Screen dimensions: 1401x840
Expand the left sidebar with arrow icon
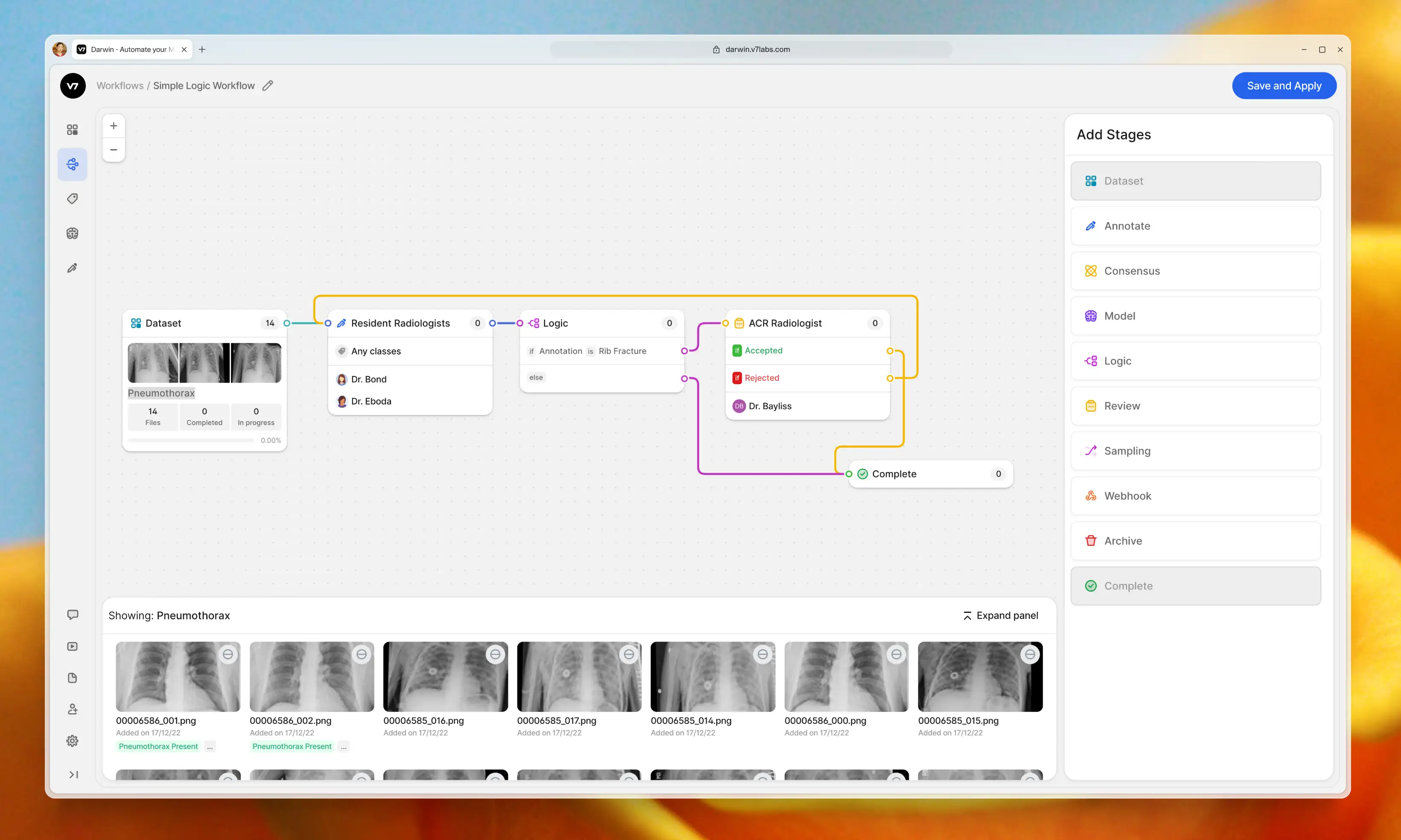[73, 774]
